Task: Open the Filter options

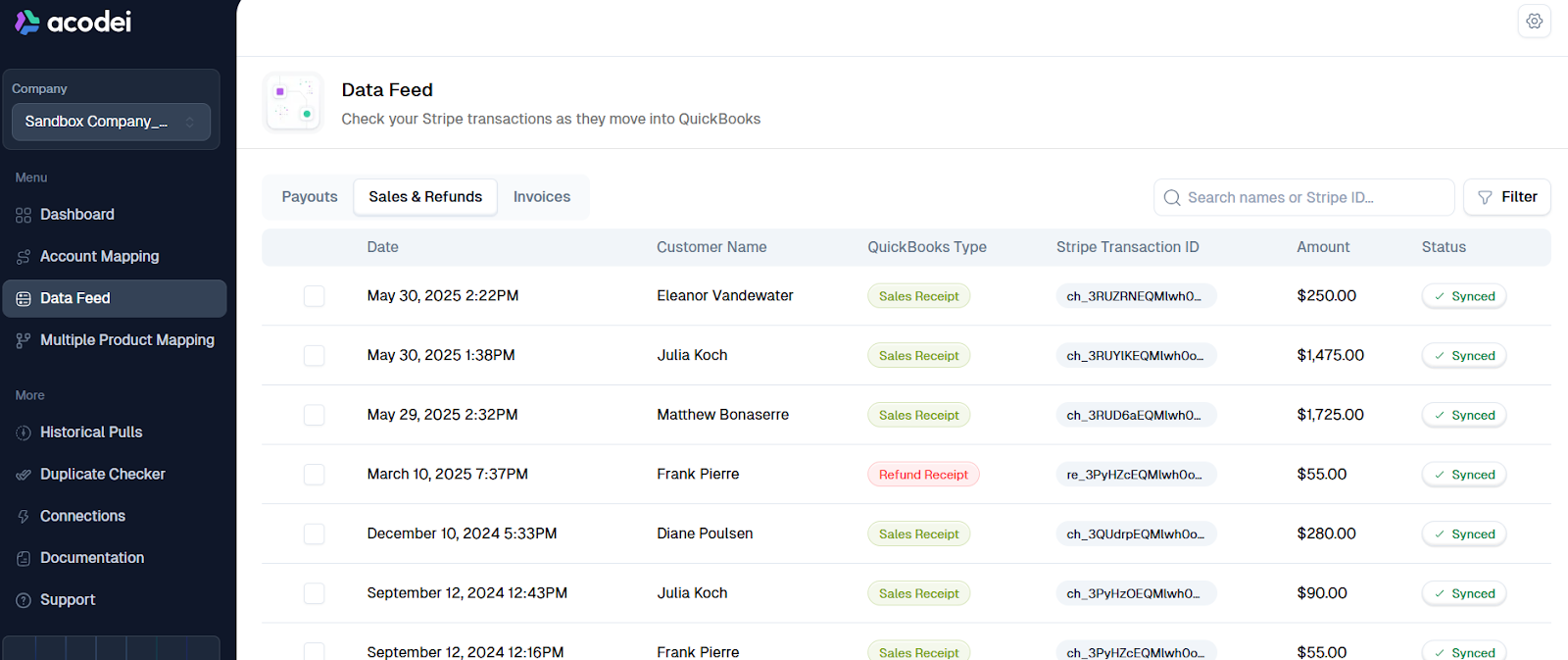Action: (x=1506, y=197)
